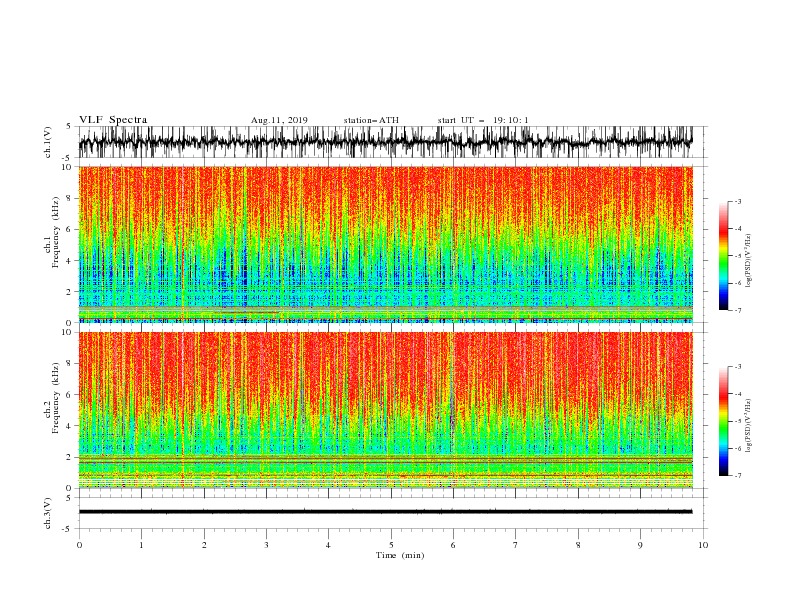792x612 pixels.
Task: Select the "start UT = 19:10:1" text
Action: tap(483, 120)
